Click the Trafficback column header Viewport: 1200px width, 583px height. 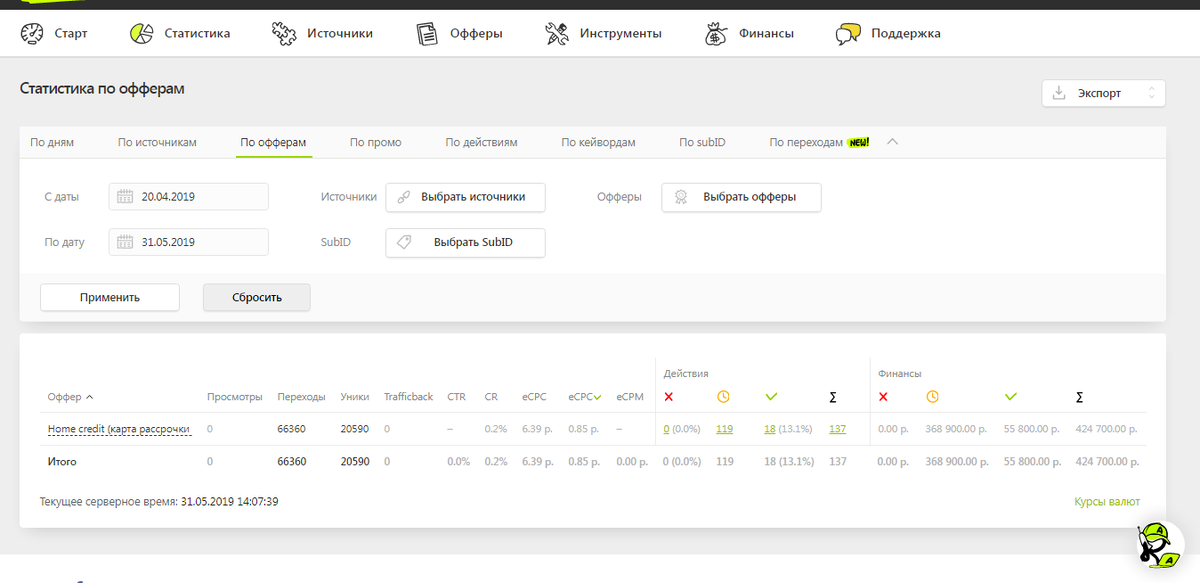[x=408, y=397]
